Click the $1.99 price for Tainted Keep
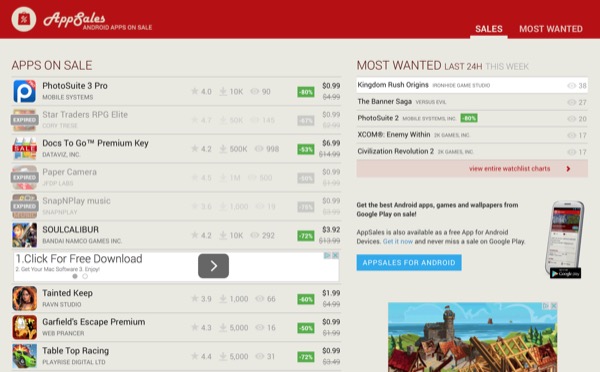This screenshot has width=600, height=372. 331,293
